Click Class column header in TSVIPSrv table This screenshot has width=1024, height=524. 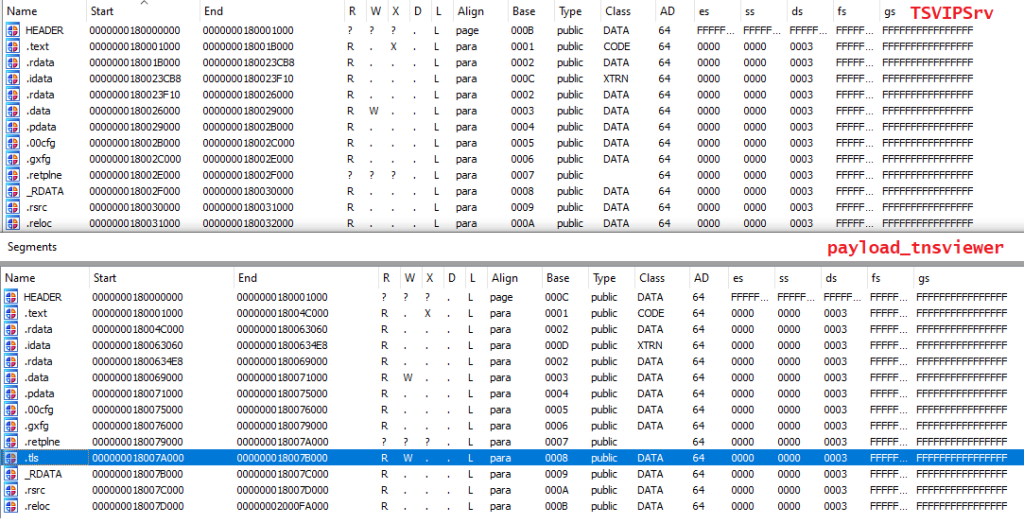617,11
